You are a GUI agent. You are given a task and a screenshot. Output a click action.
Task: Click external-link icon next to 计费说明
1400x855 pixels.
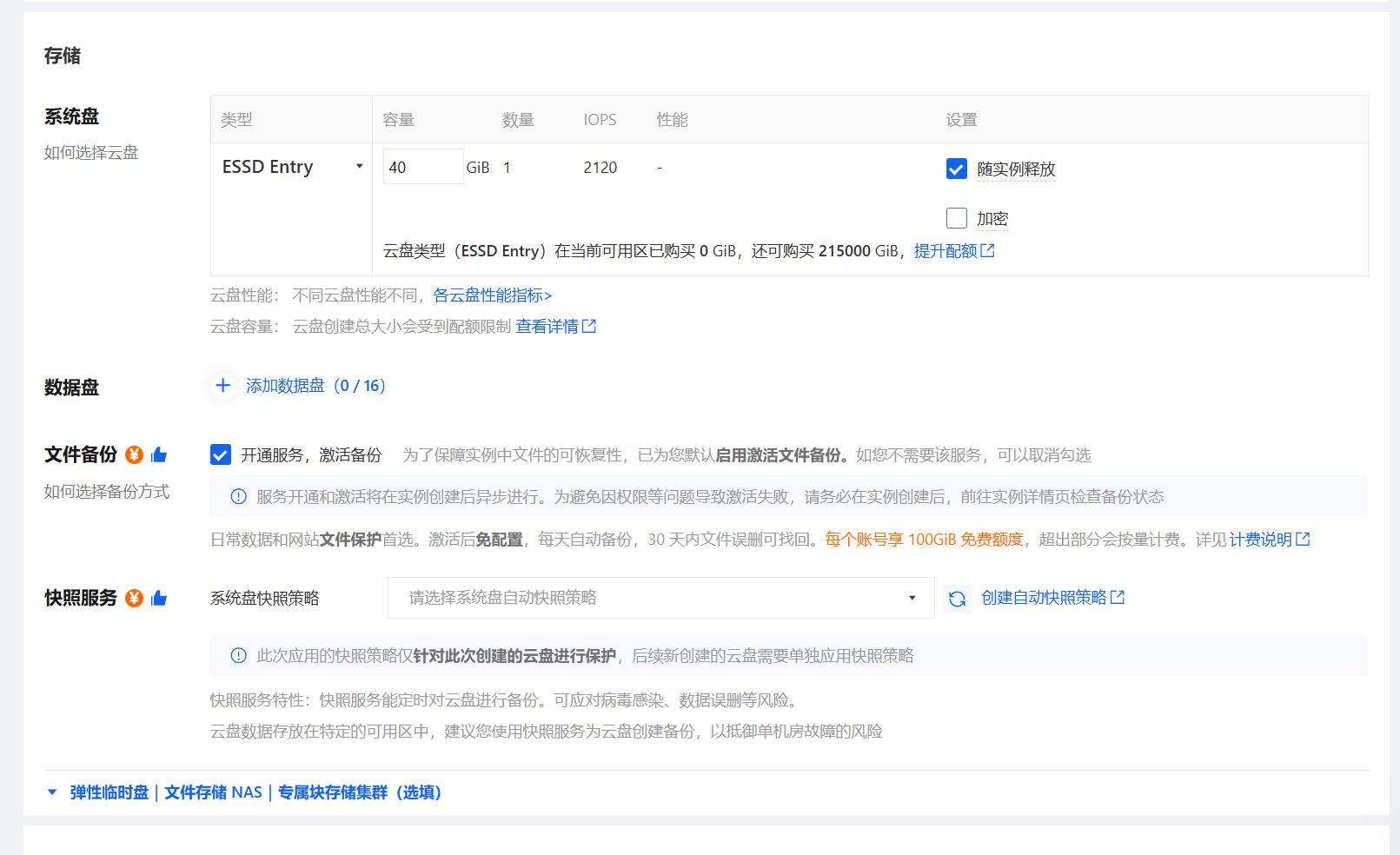tap(1303, 539)
